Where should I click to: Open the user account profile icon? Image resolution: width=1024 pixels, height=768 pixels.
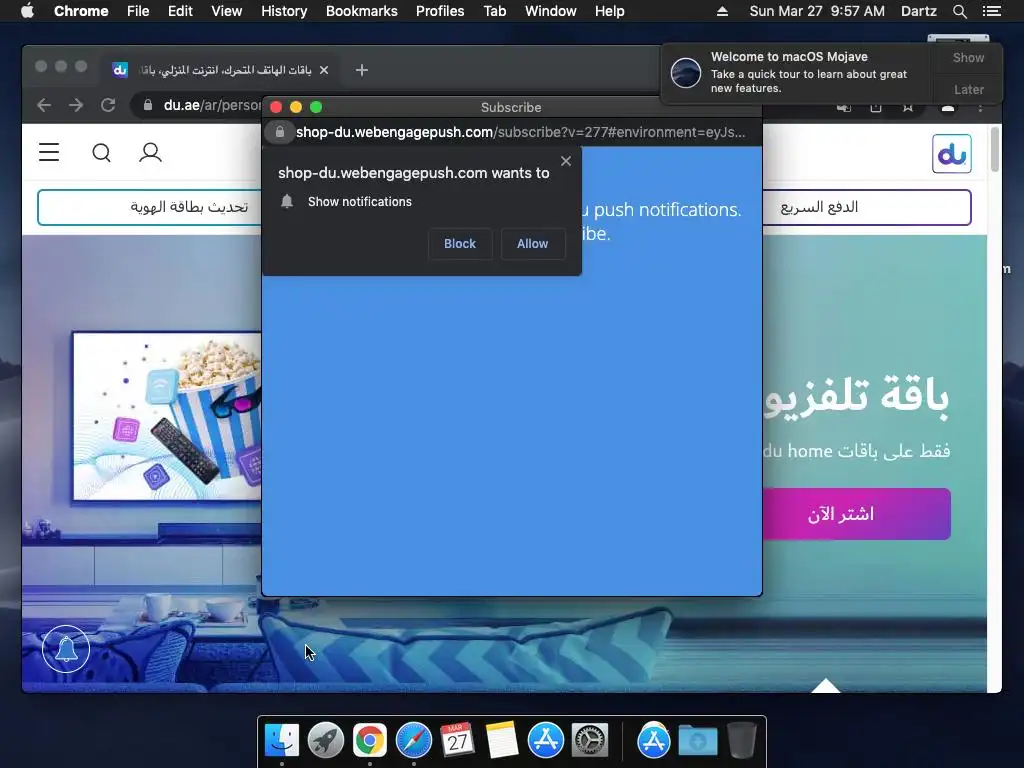(x=150, y=152)
